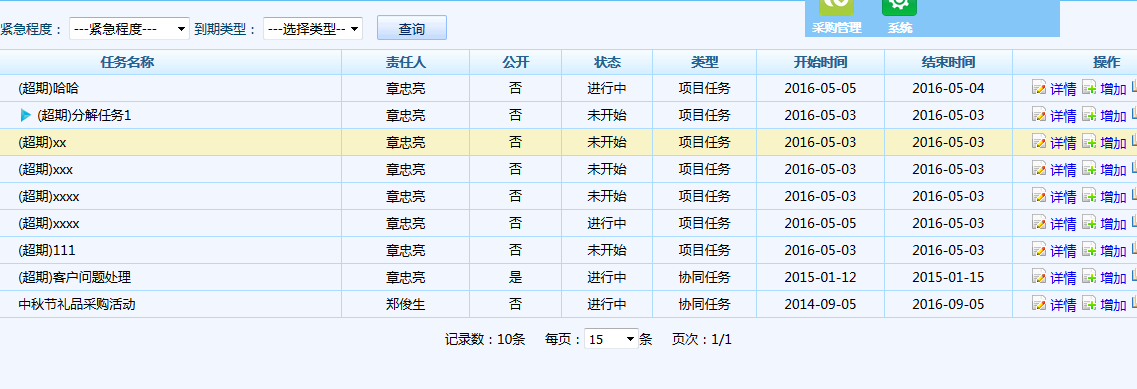This screenshot has height=389, width=1137.
Task: Open the 紧急程度 dropdown
Action: (x=129, y=29)
